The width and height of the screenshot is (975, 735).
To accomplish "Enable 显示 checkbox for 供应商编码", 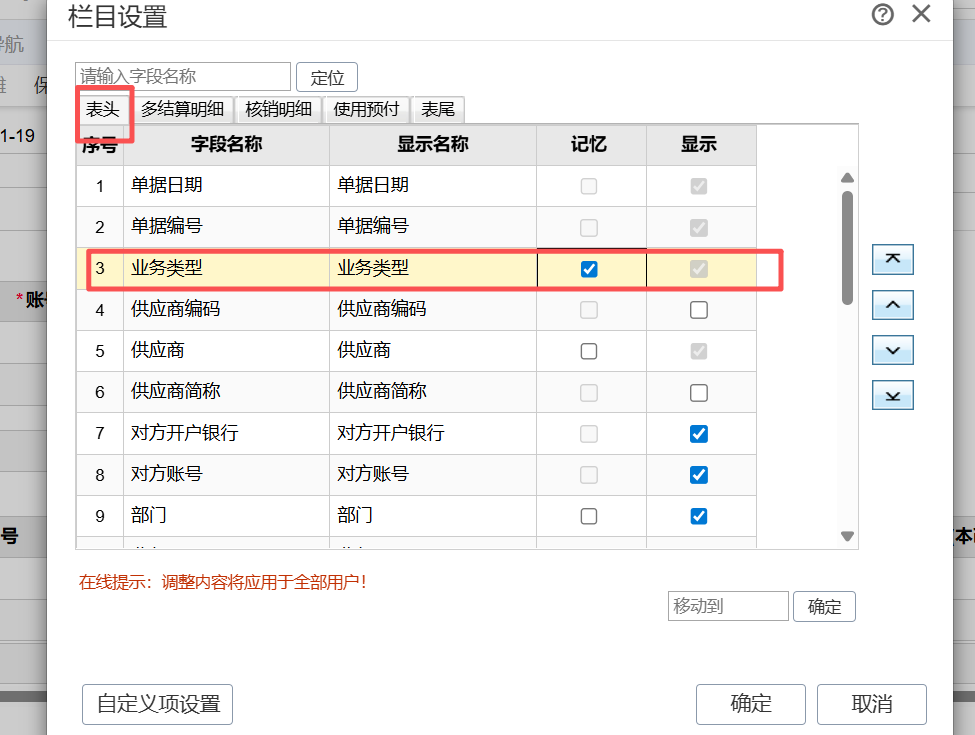I will pyautogui.click(x=699, y=310).
